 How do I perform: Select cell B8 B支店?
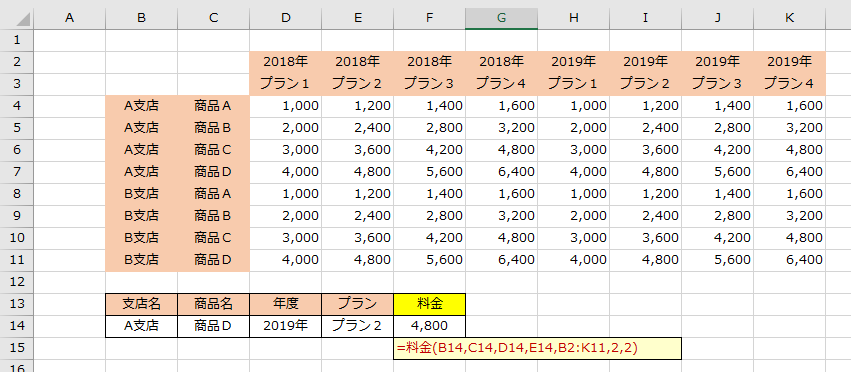pos(142,194)
